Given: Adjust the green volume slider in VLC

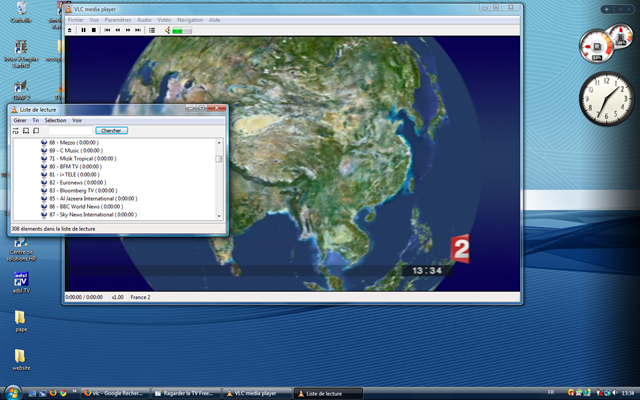Looking at the screenshot, I should (x=182, y=30).
